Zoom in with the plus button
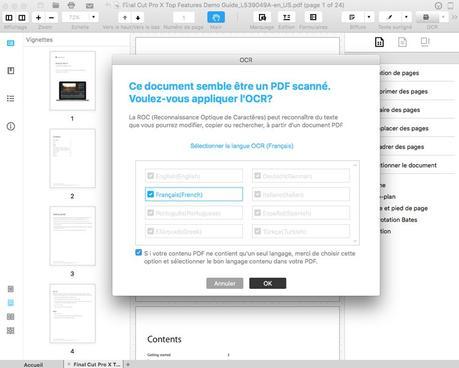The image size is (459, 368). coord(39,17)
